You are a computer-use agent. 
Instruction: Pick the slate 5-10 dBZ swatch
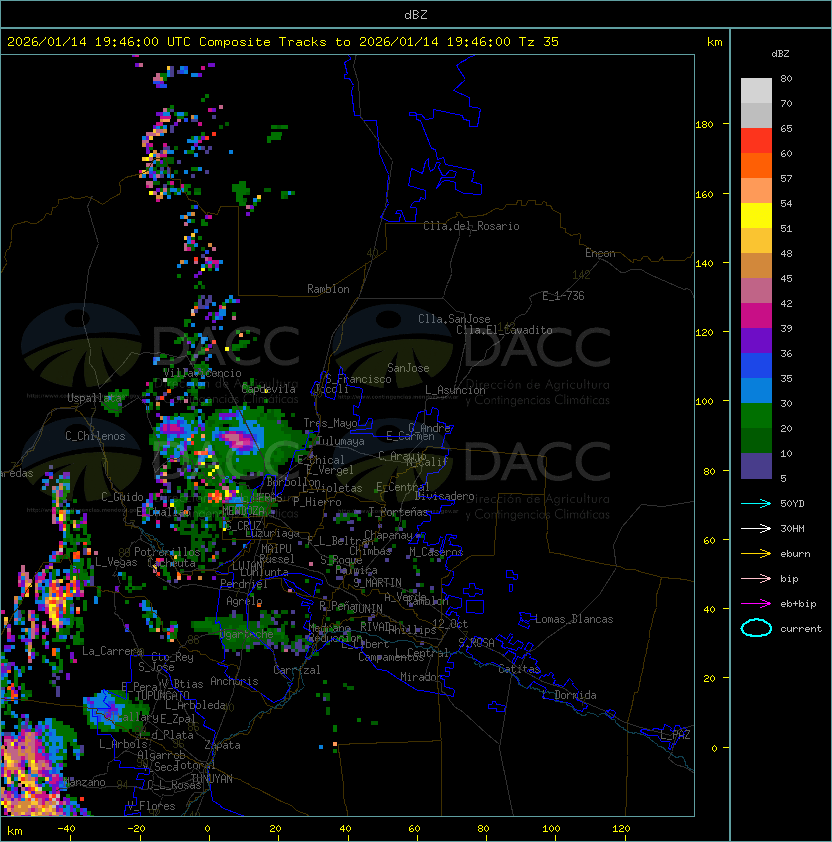(x=756, y=466)
